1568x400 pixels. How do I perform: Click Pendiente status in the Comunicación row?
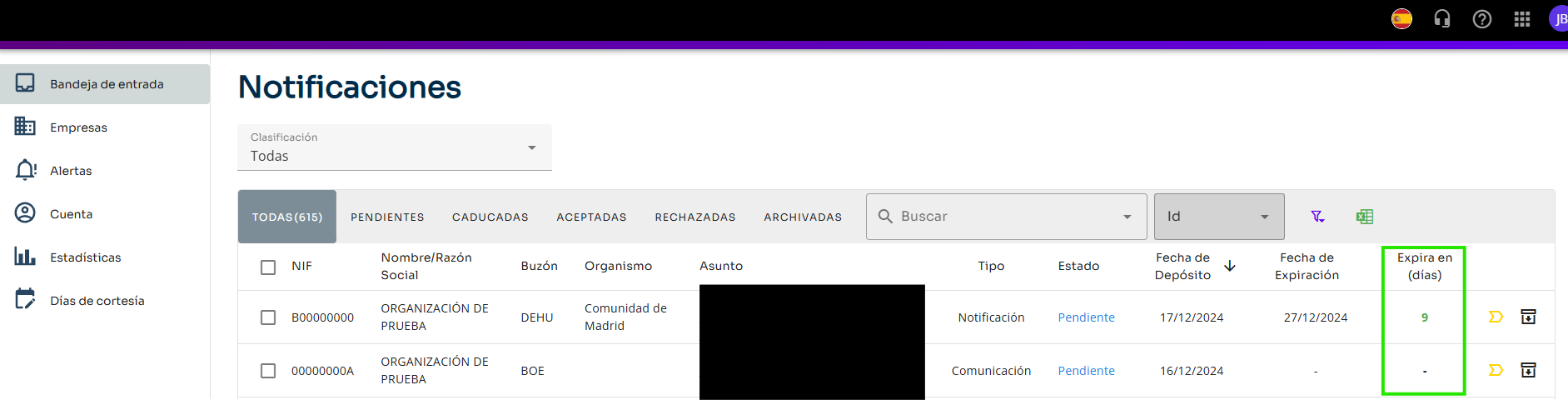point(1086,371)
